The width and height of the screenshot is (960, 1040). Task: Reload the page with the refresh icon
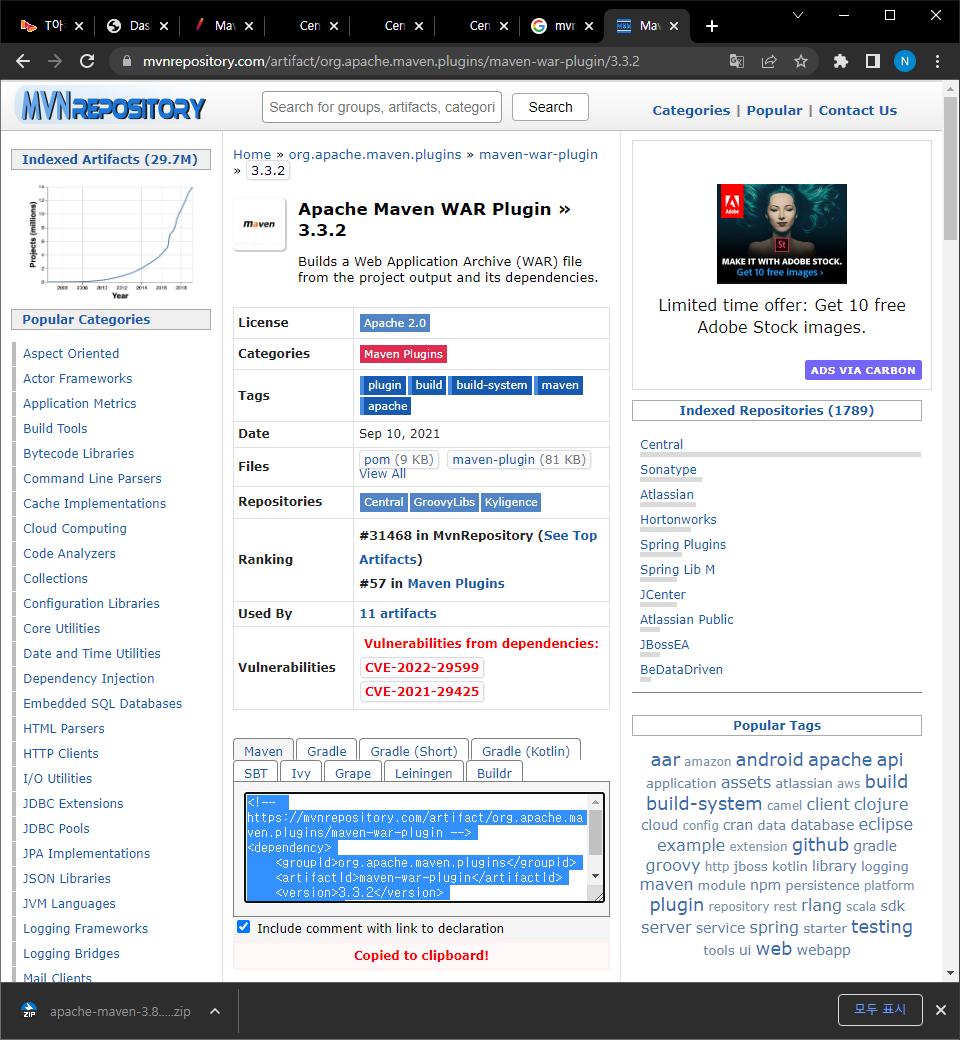pos(87,62)
